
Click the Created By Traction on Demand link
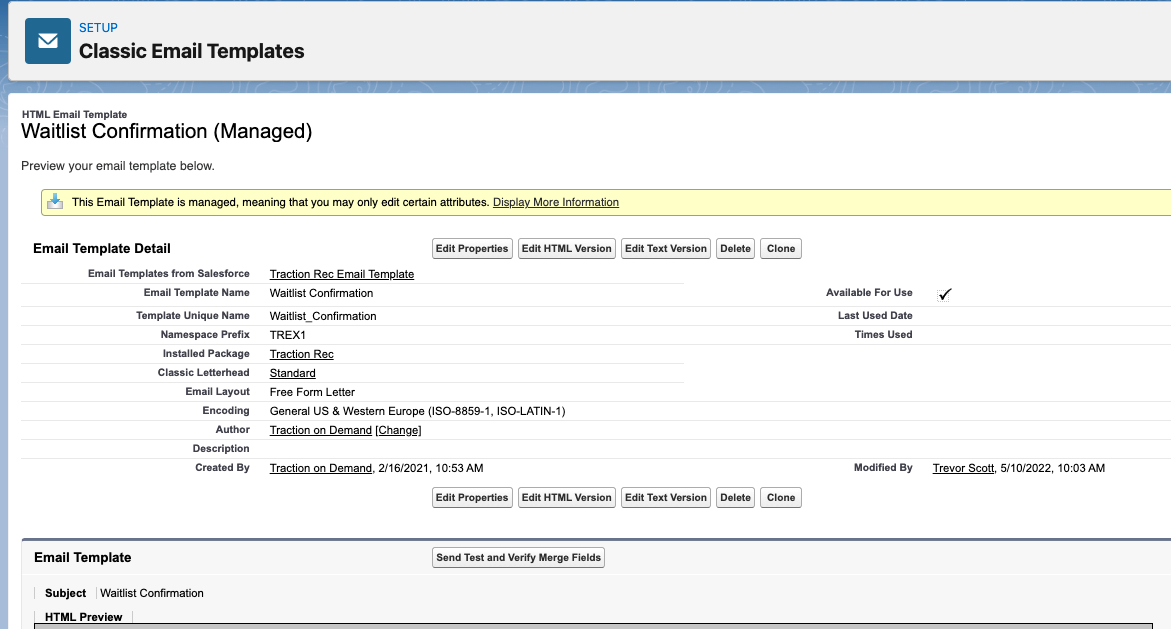click(320, 467)
